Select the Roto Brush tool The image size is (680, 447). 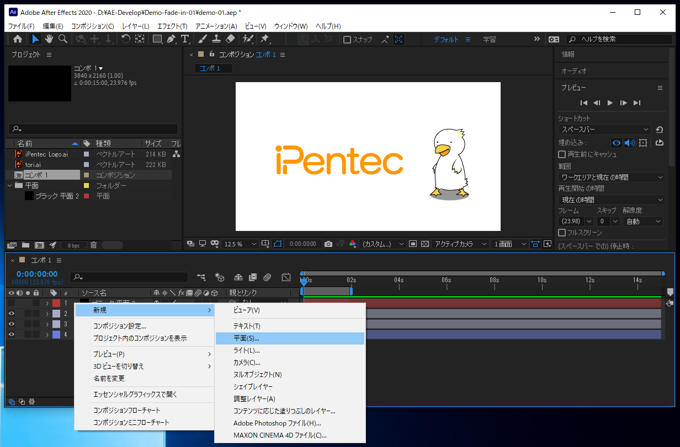click(x=248, y=39)
